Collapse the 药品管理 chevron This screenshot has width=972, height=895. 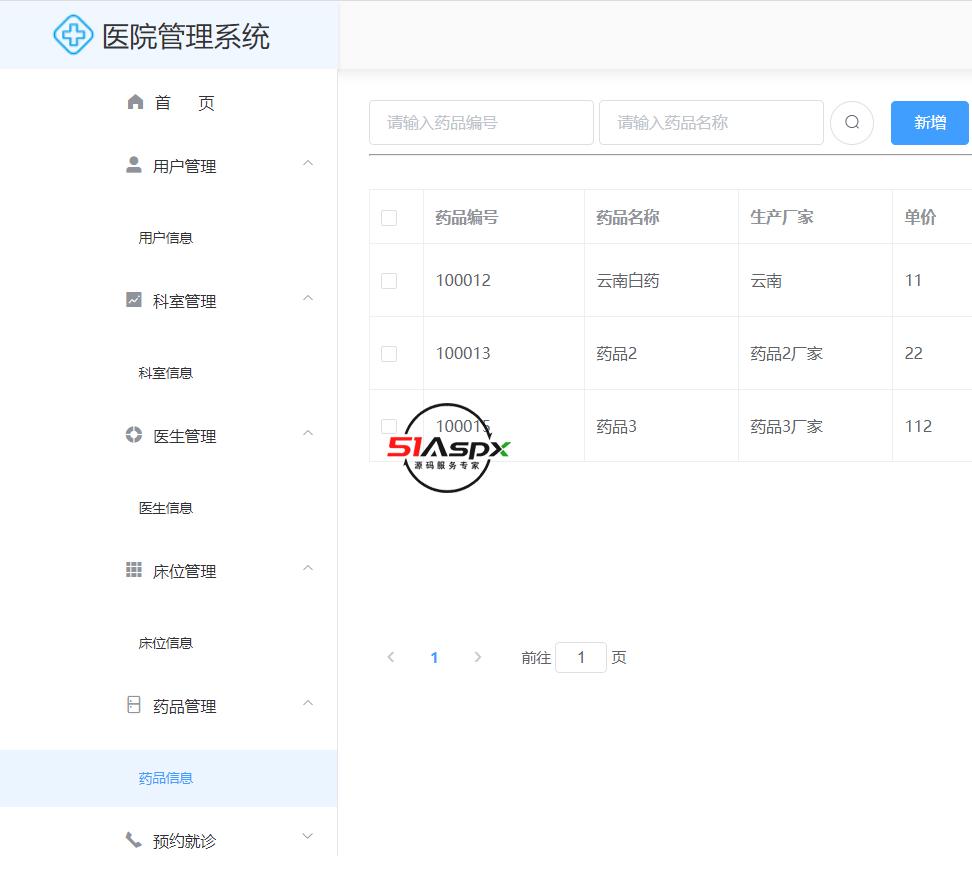pyautogui.click(x=307, y=703)
